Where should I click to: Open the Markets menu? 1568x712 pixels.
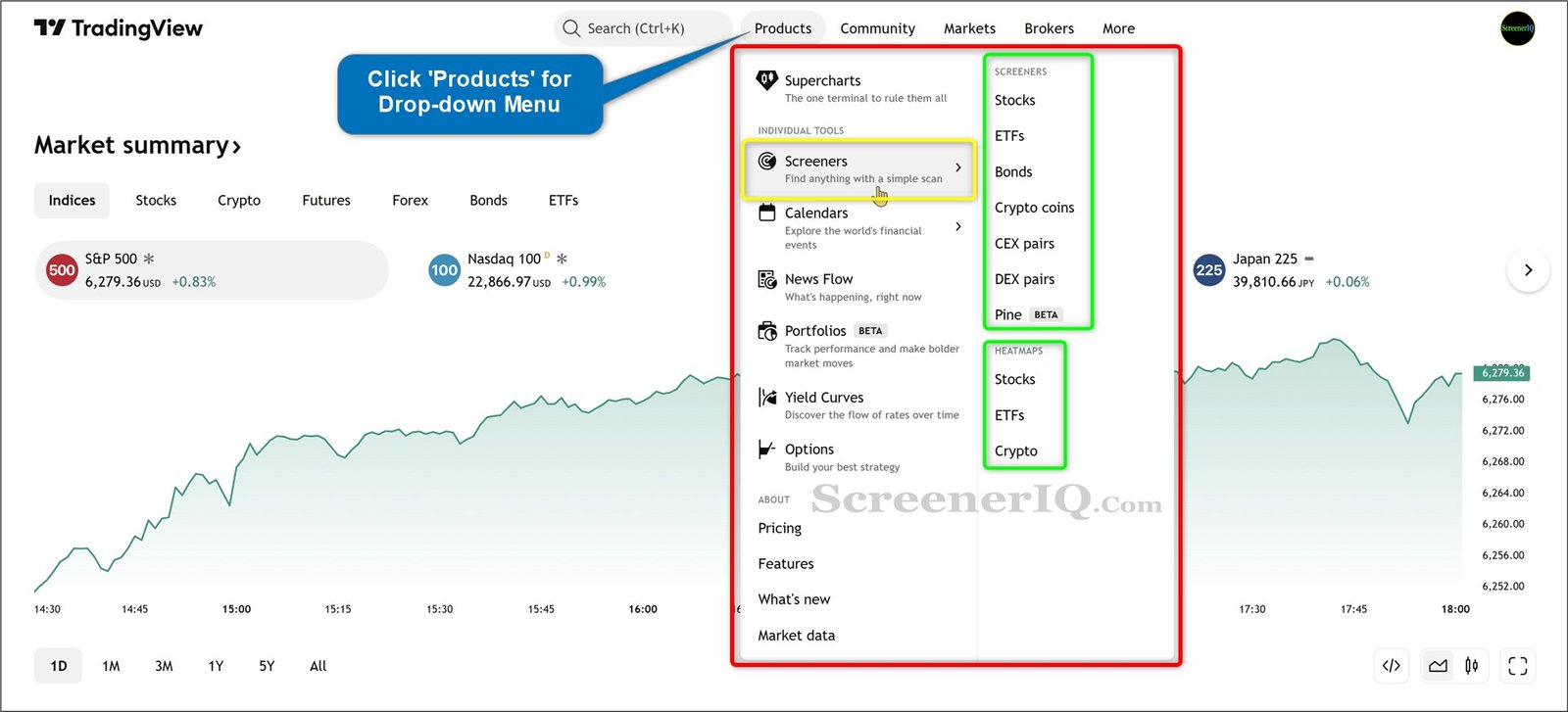pos(969,28)
